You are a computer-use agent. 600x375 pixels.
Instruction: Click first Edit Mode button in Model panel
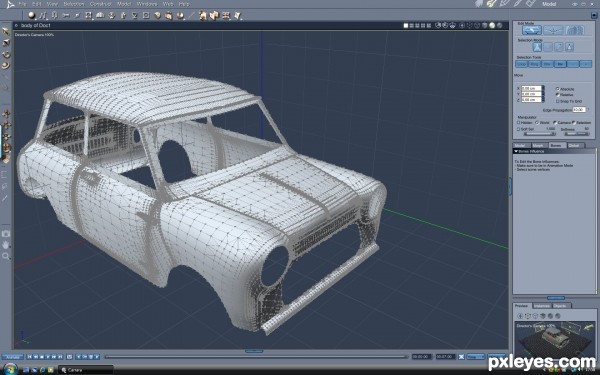(532, 30)
